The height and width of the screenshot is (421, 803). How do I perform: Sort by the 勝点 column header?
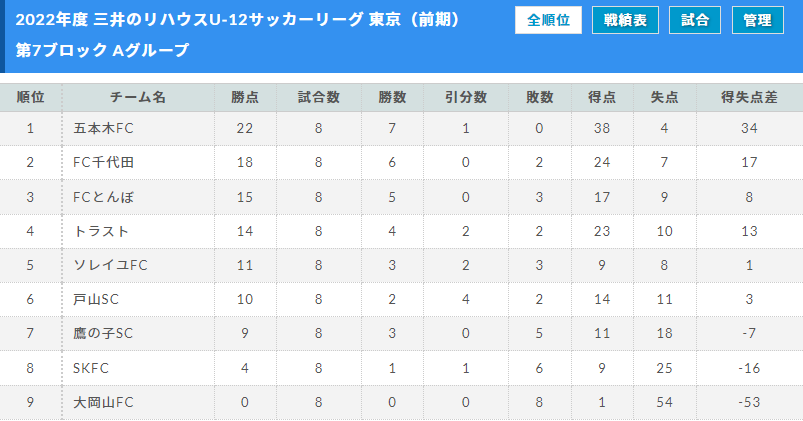[245, 97]
